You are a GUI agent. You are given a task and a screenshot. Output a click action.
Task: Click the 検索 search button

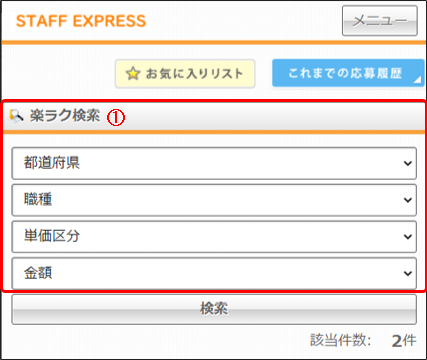click(214, 309)
